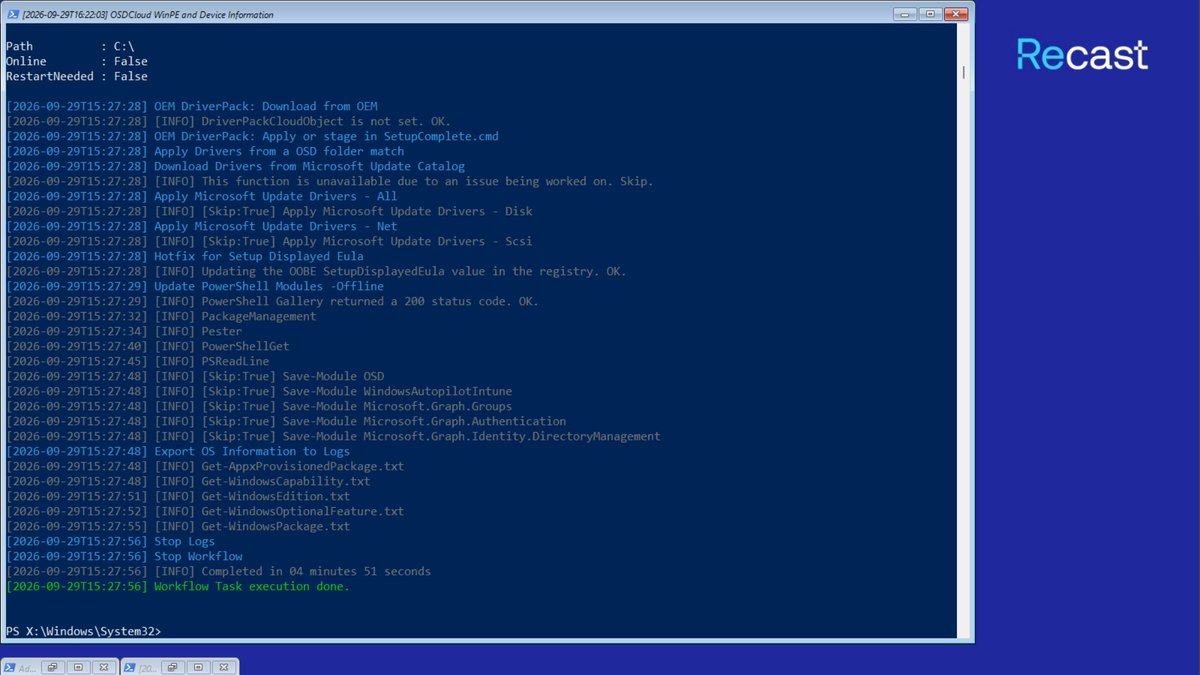Screen dimensions: 1200x675
Task: Maximize the minimized 'Ad...' window
Action: click(78, 667)
